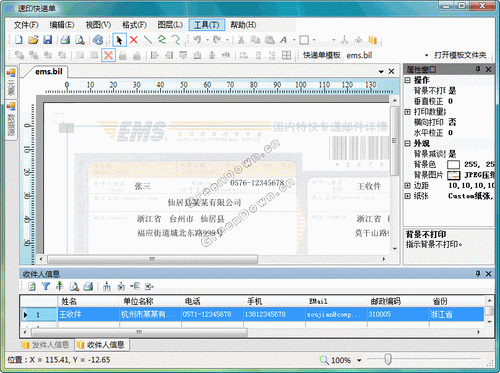Screen dimensions: 500x373
Task: Click the 背景色 white color swatch
Action: (x=453, y=164)
